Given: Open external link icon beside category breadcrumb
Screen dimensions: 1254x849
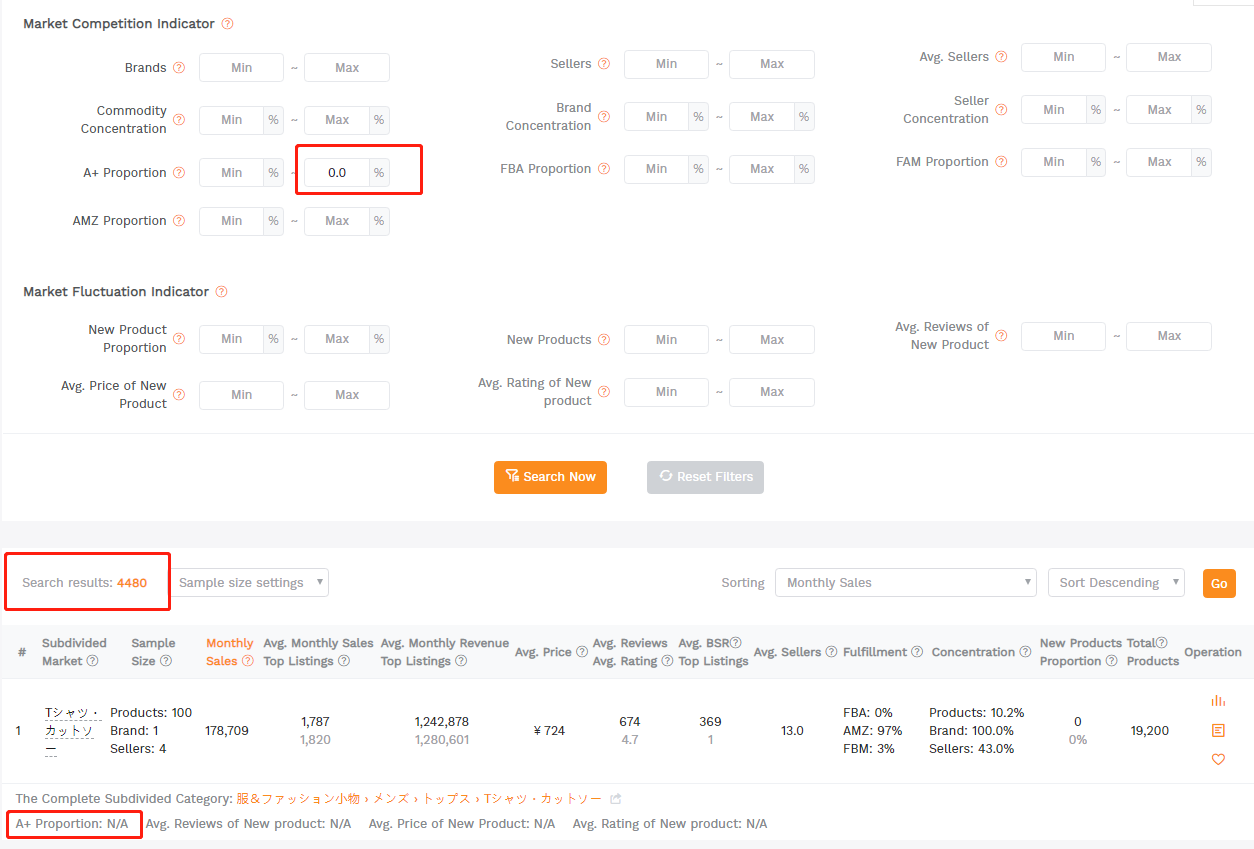Looking at the screenshot, I should tap(616, 799).
